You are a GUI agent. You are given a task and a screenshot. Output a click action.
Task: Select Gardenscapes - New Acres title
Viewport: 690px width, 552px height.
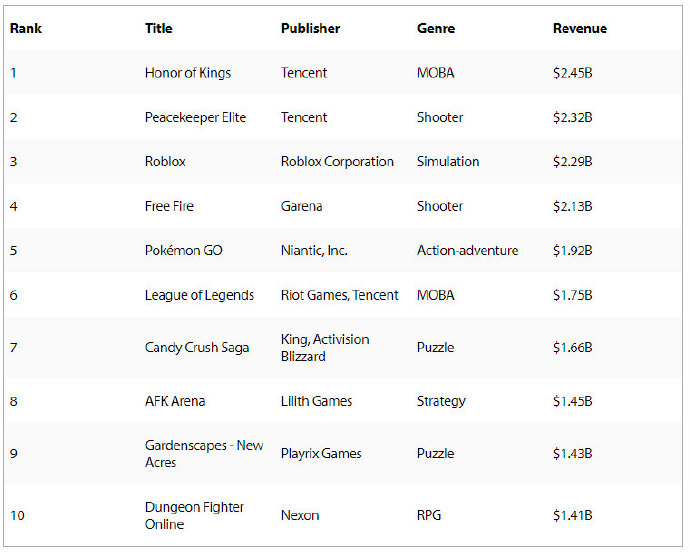(x=204, y=454)
